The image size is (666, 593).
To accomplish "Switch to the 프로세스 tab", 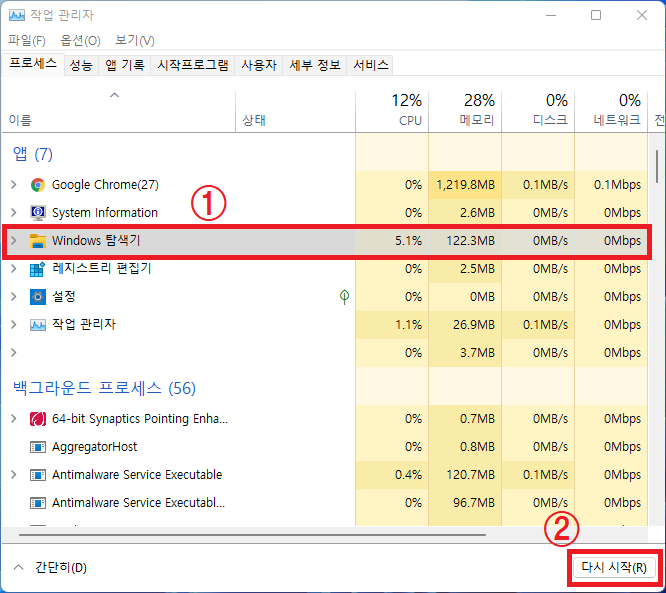I will (33, 64).
